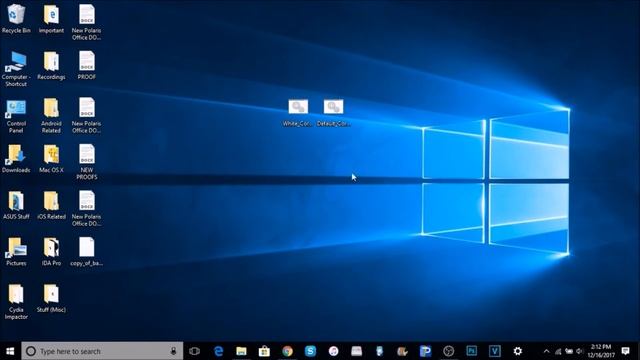Open OBS Studio from taskbar

click(x=449, y=351)
